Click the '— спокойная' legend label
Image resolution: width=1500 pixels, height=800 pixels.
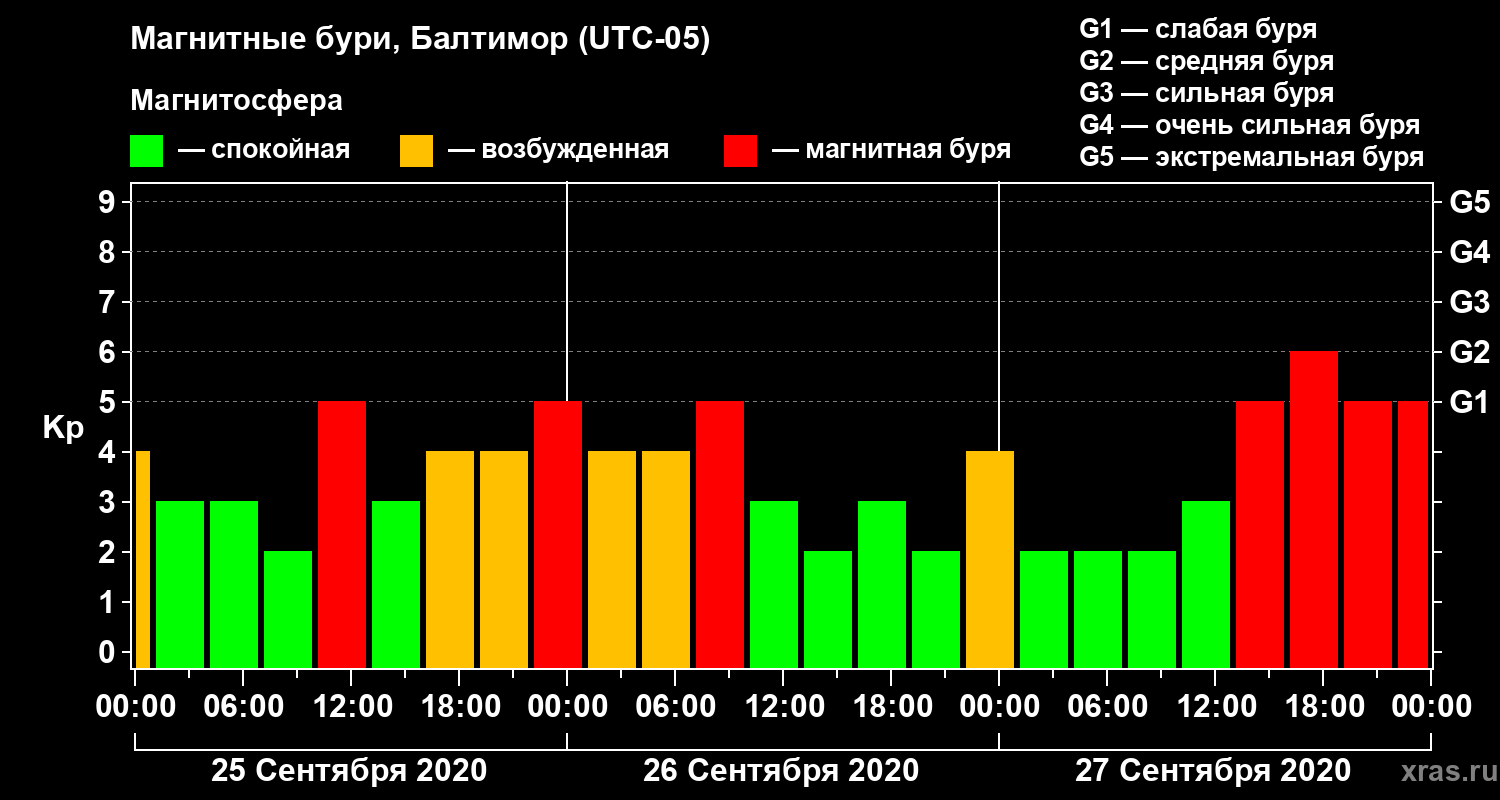coord(264,150)
